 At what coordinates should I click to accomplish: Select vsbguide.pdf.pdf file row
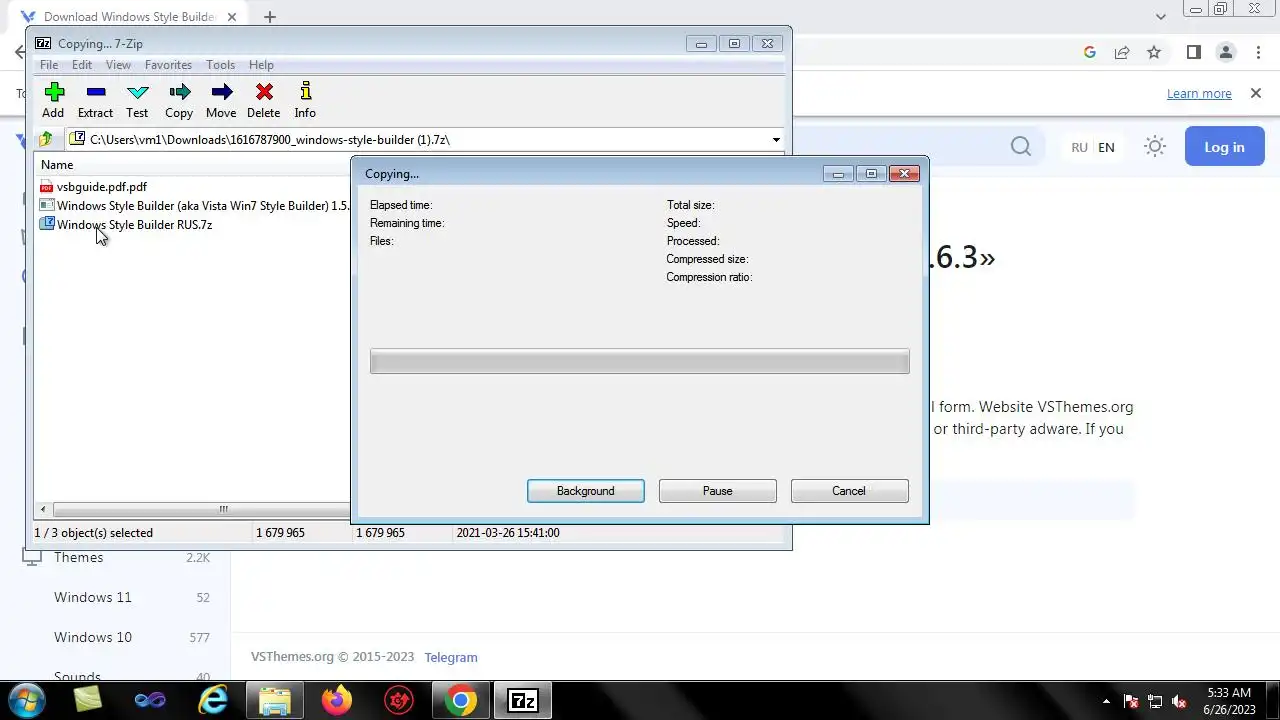point(102,187)
